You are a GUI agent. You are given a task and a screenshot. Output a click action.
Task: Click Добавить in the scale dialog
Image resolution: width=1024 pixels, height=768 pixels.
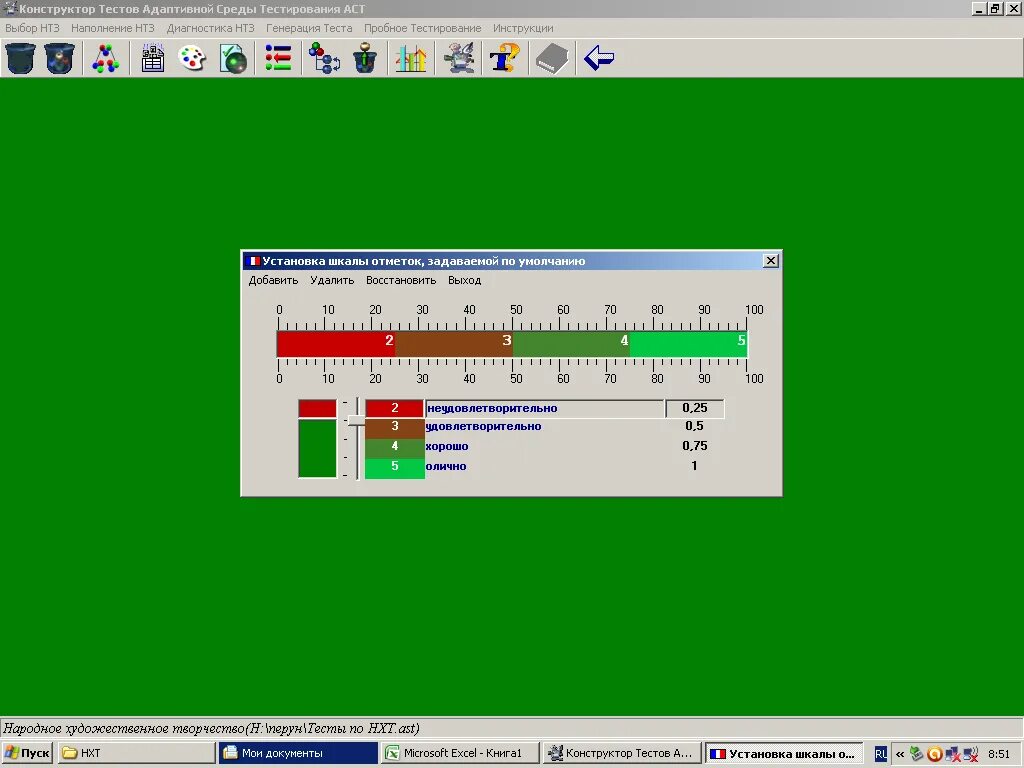[x=273, y=280]
